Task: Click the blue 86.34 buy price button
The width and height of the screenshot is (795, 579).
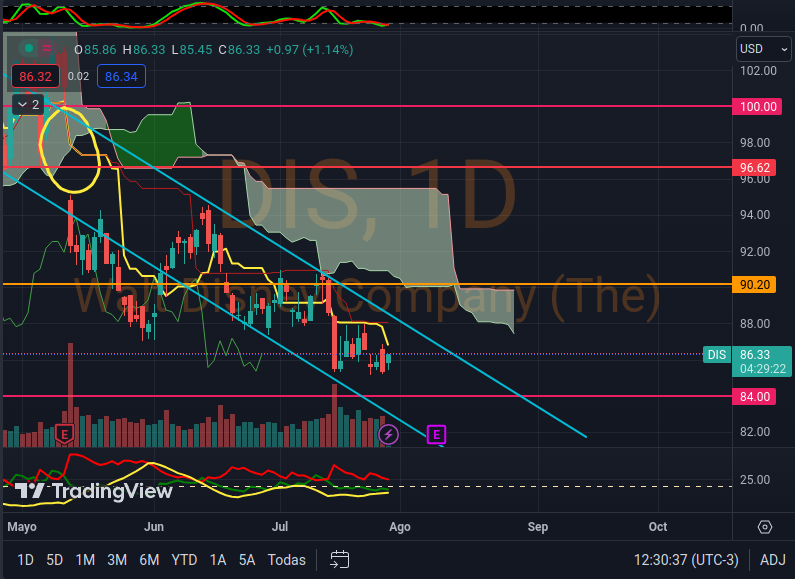Action: tap(120, 75)
